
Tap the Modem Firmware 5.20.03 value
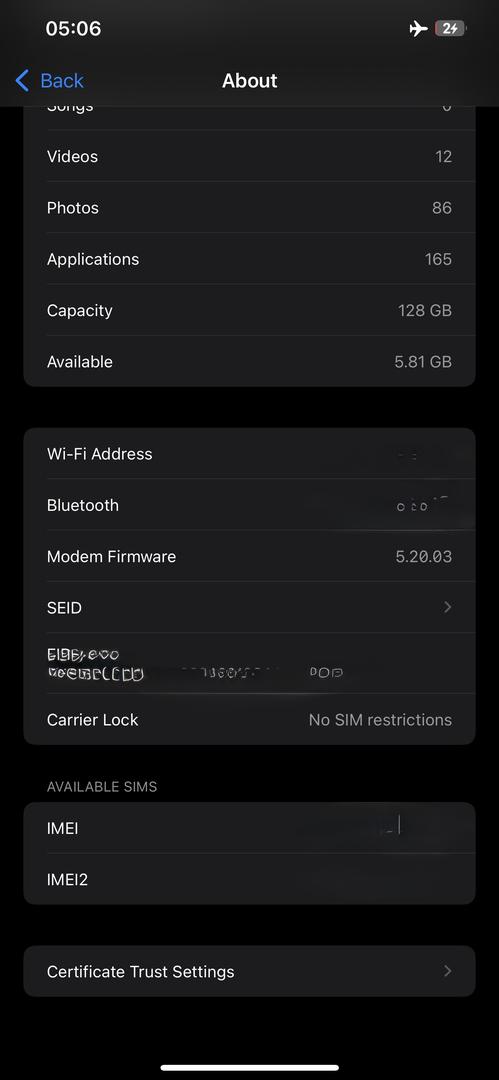point(424,557)
